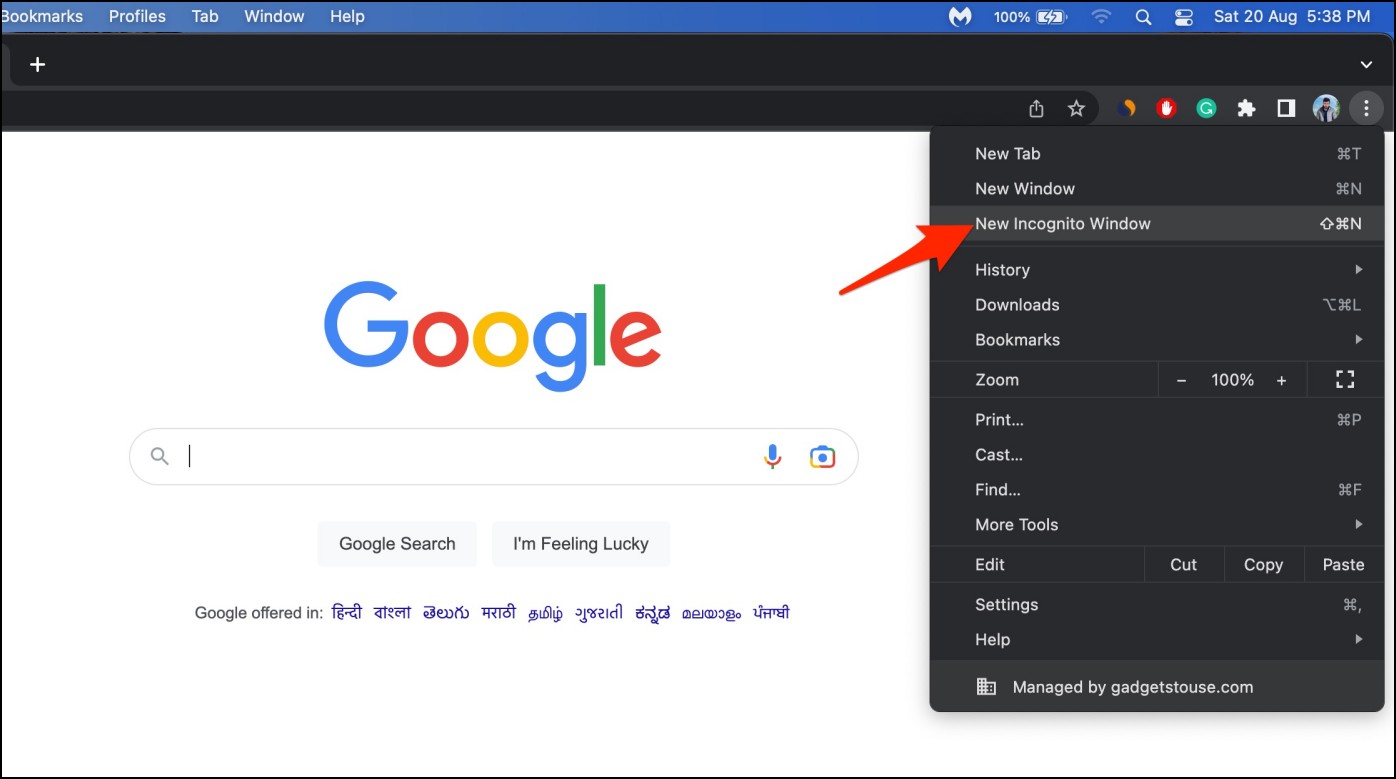Open Tab menu in macOS menu bar

[205, 17]
